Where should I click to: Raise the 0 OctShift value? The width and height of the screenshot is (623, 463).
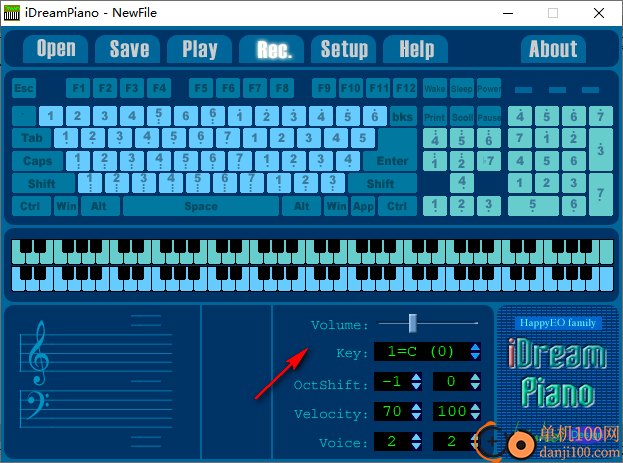[x=475, y=377]
